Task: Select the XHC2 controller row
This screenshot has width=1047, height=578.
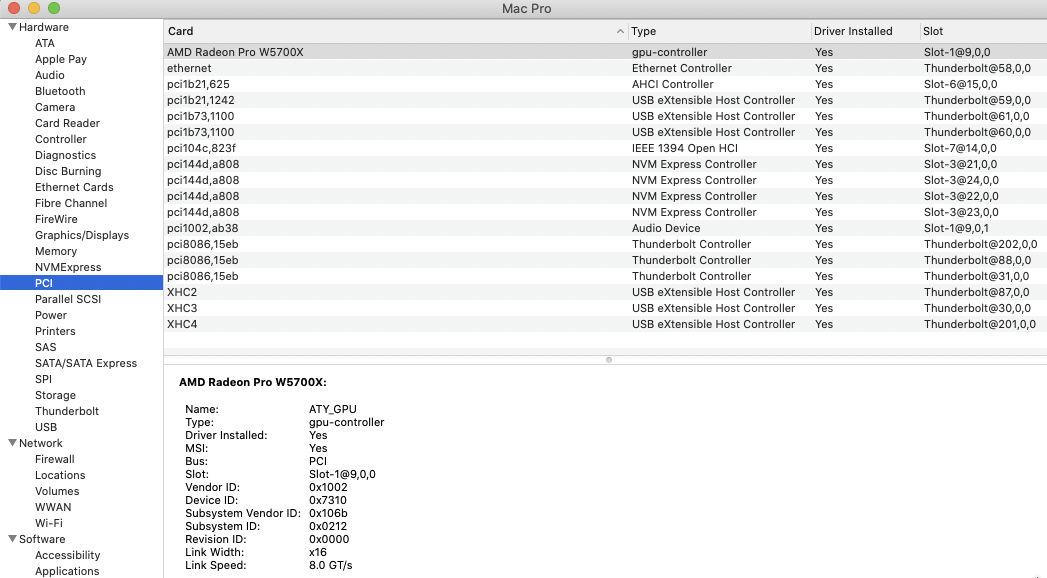Action: point(605,292)
